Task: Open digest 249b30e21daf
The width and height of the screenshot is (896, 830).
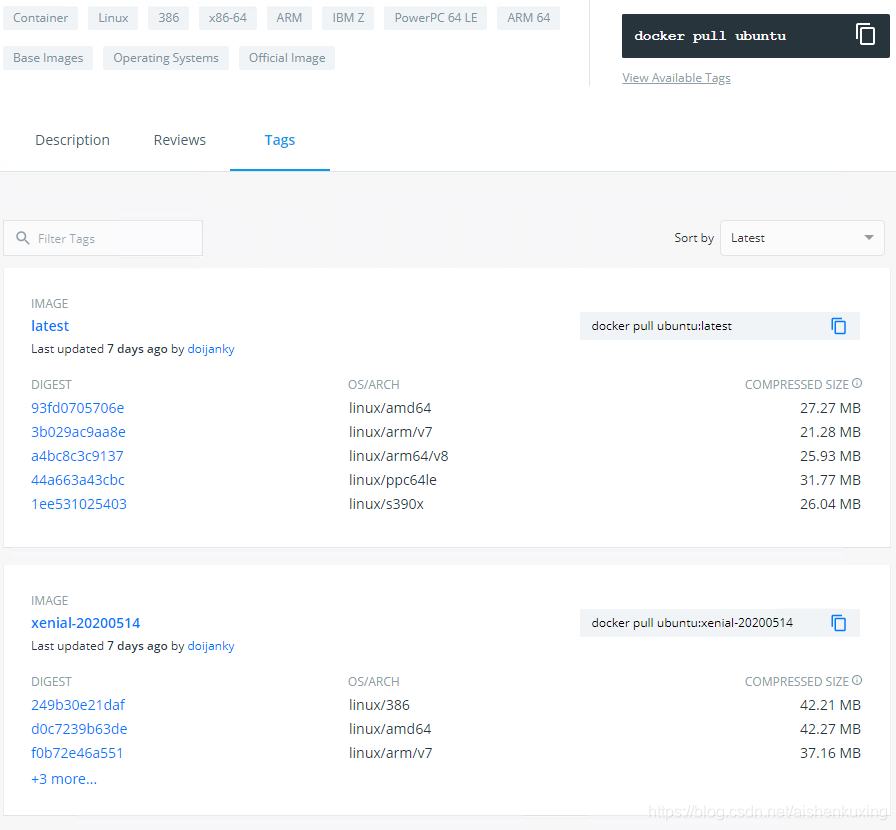Action: [78, 705]
